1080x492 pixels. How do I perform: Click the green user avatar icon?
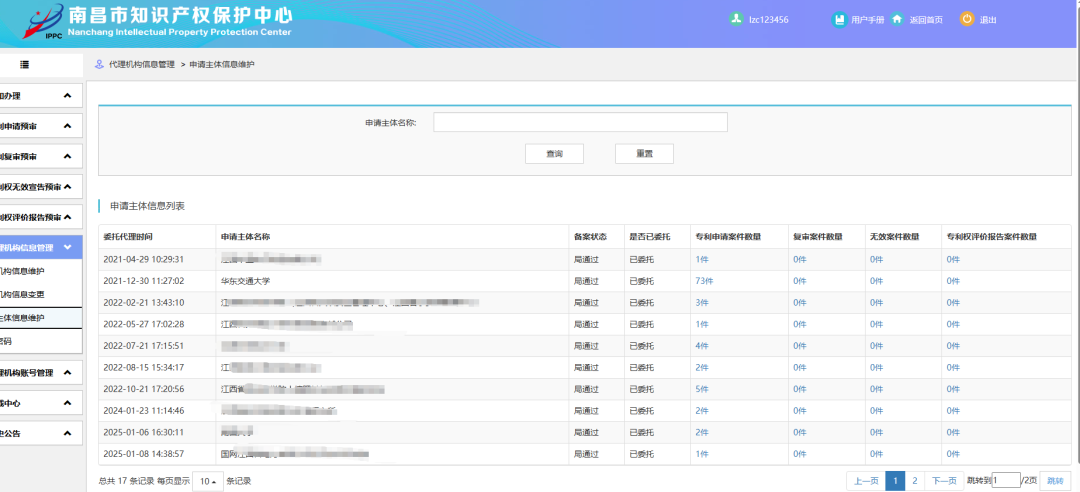pyautogui.click(x=736, y=19)
